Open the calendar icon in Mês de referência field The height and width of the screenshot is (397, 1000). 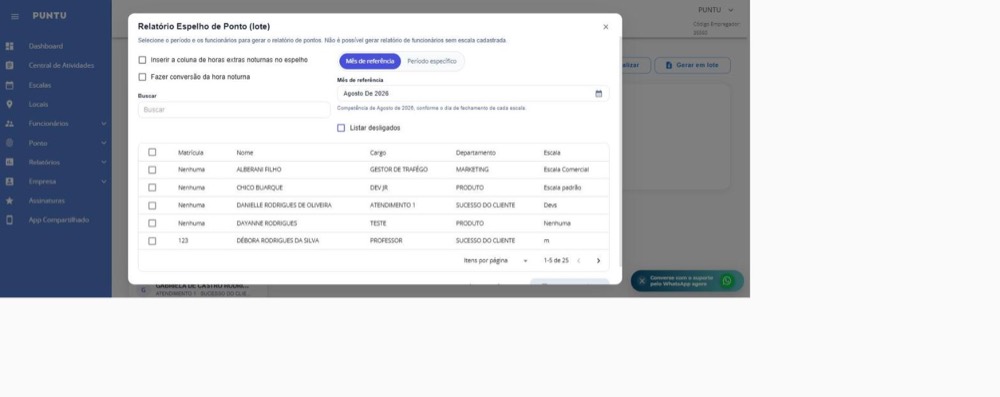pyautogui.click(x=598, y=94)
